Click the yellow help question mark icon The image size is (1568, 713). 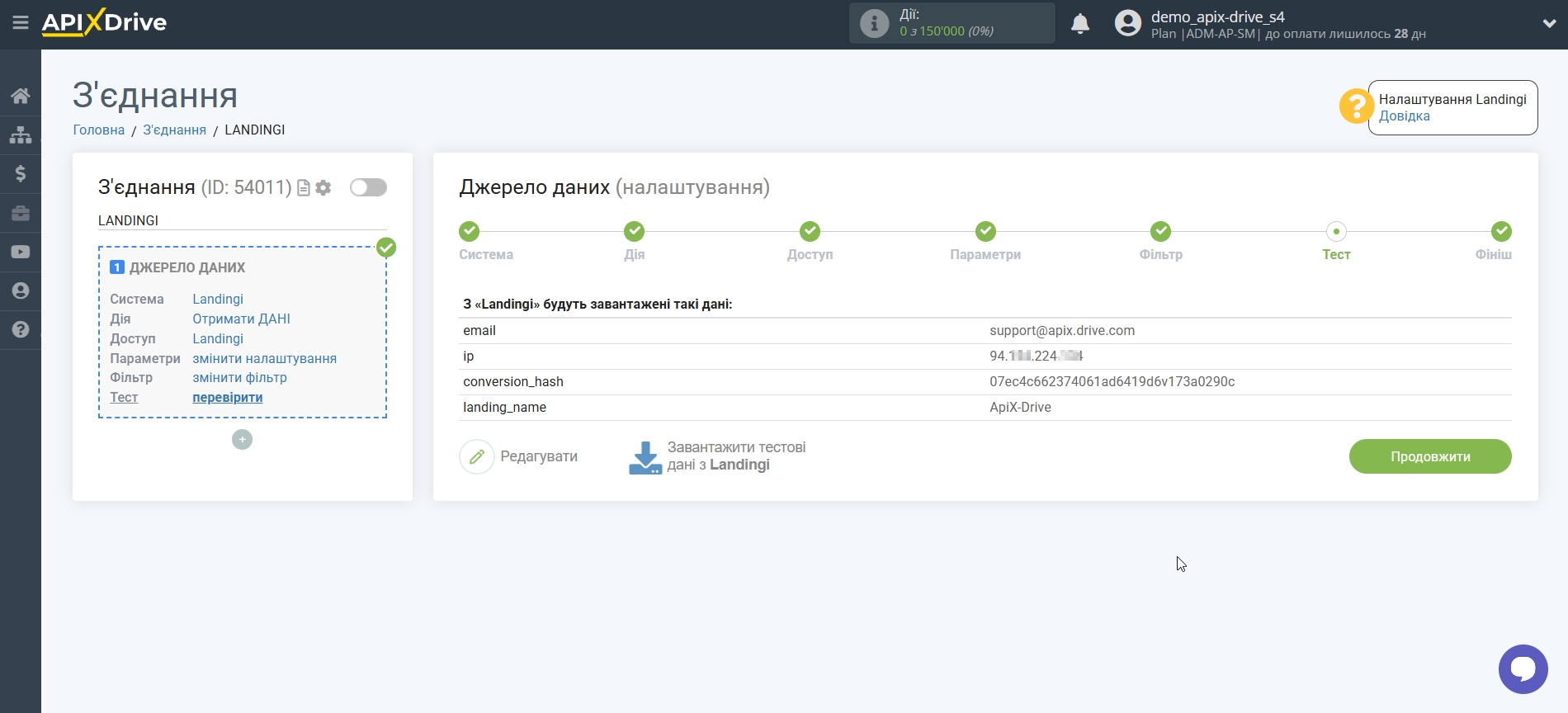click(1356, 106)
